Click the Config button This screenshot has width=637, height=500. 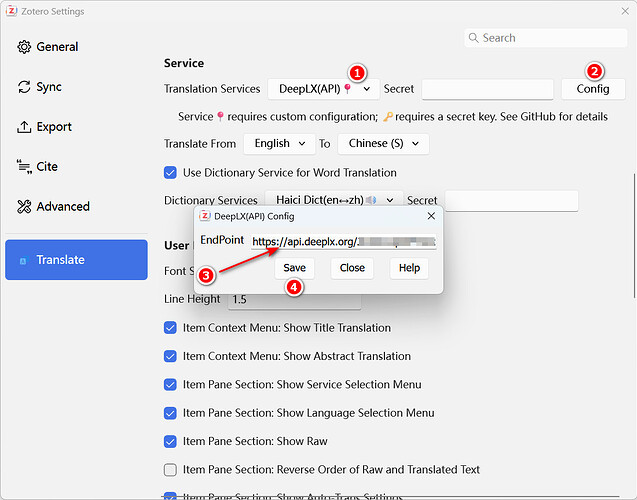pos(592,89)
